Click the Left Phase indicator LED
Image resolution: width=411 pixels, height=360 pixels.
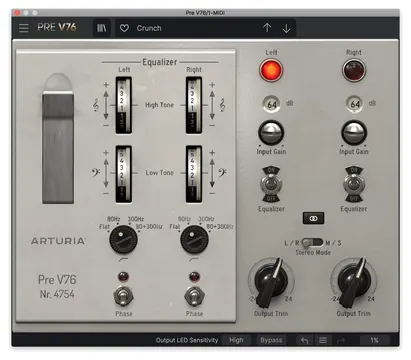tap(123, 277)
